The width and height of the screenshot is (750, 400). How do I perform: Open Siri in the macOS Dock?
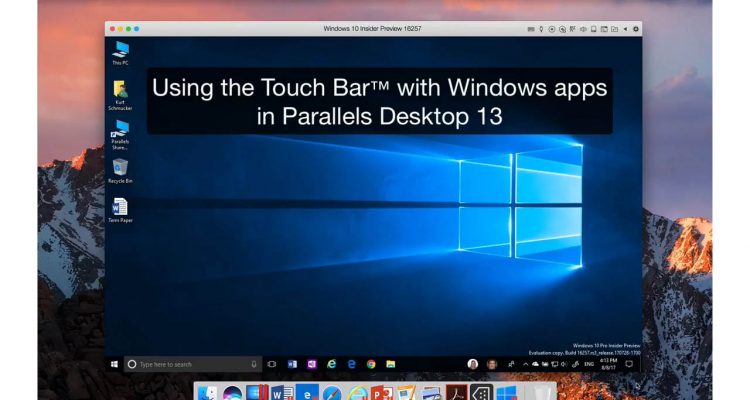click(x=232, y=393)
